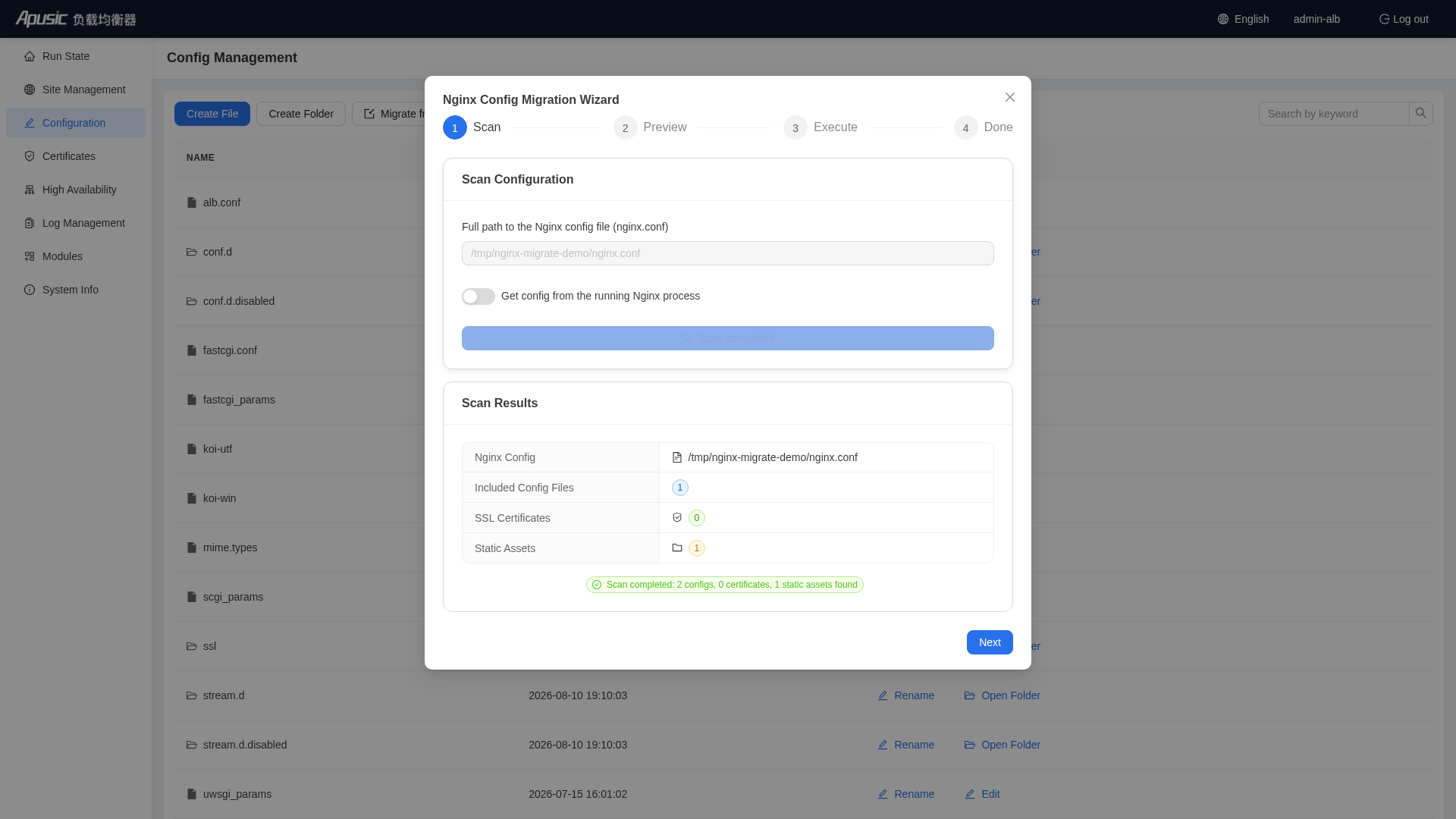Select step 1 Scan in wizard
This screenshot has height=819, width=1456.
[472, 127]
